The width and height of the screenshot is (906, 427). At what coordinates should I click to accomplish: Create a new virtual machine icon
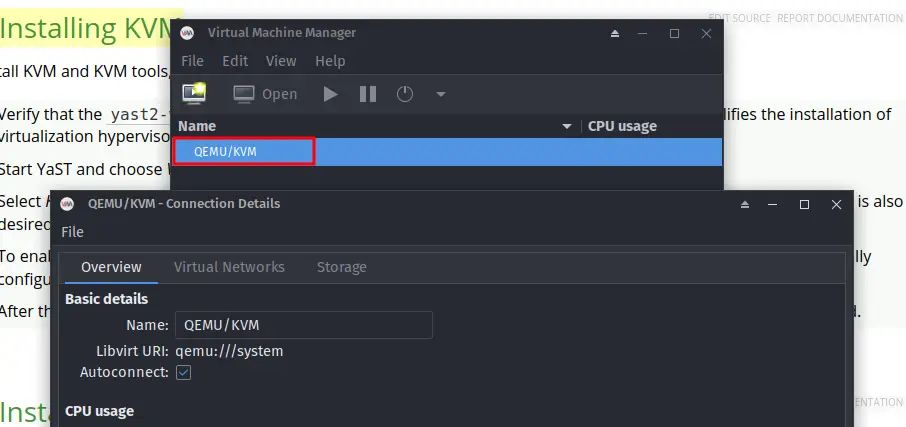[194, 94]
